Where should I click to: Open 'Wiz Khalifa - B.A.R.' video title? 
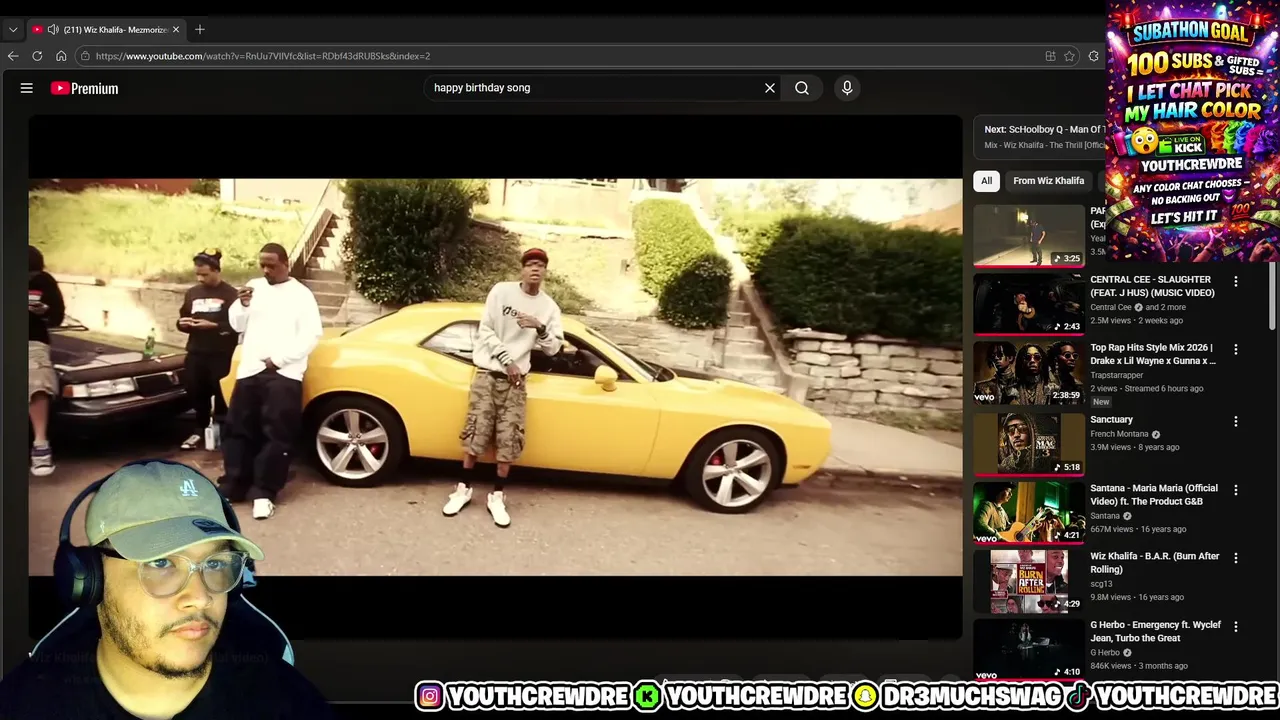[x=1155, y=562]
